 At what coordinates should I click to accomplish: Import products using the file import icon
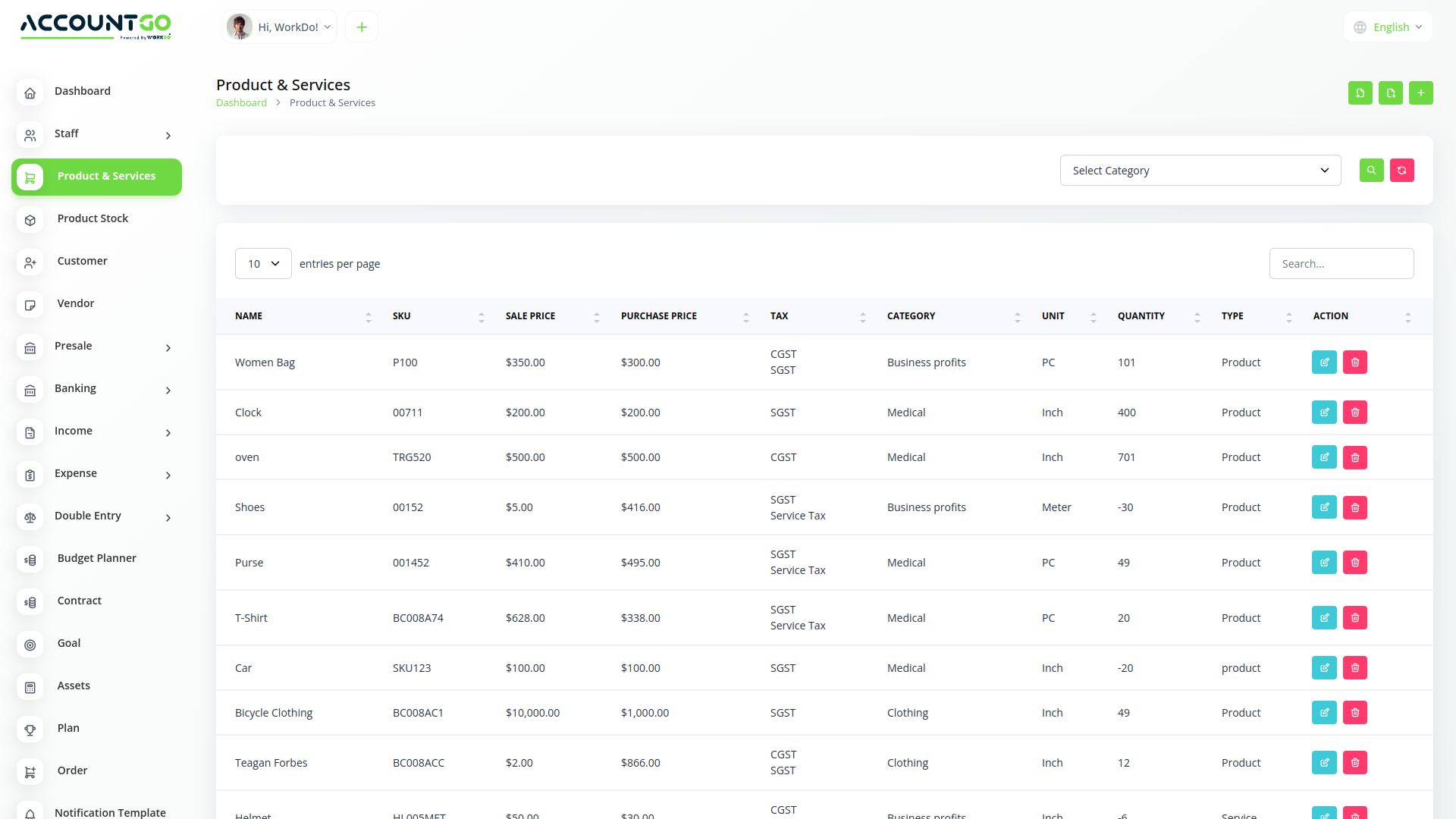(1360, 93)
